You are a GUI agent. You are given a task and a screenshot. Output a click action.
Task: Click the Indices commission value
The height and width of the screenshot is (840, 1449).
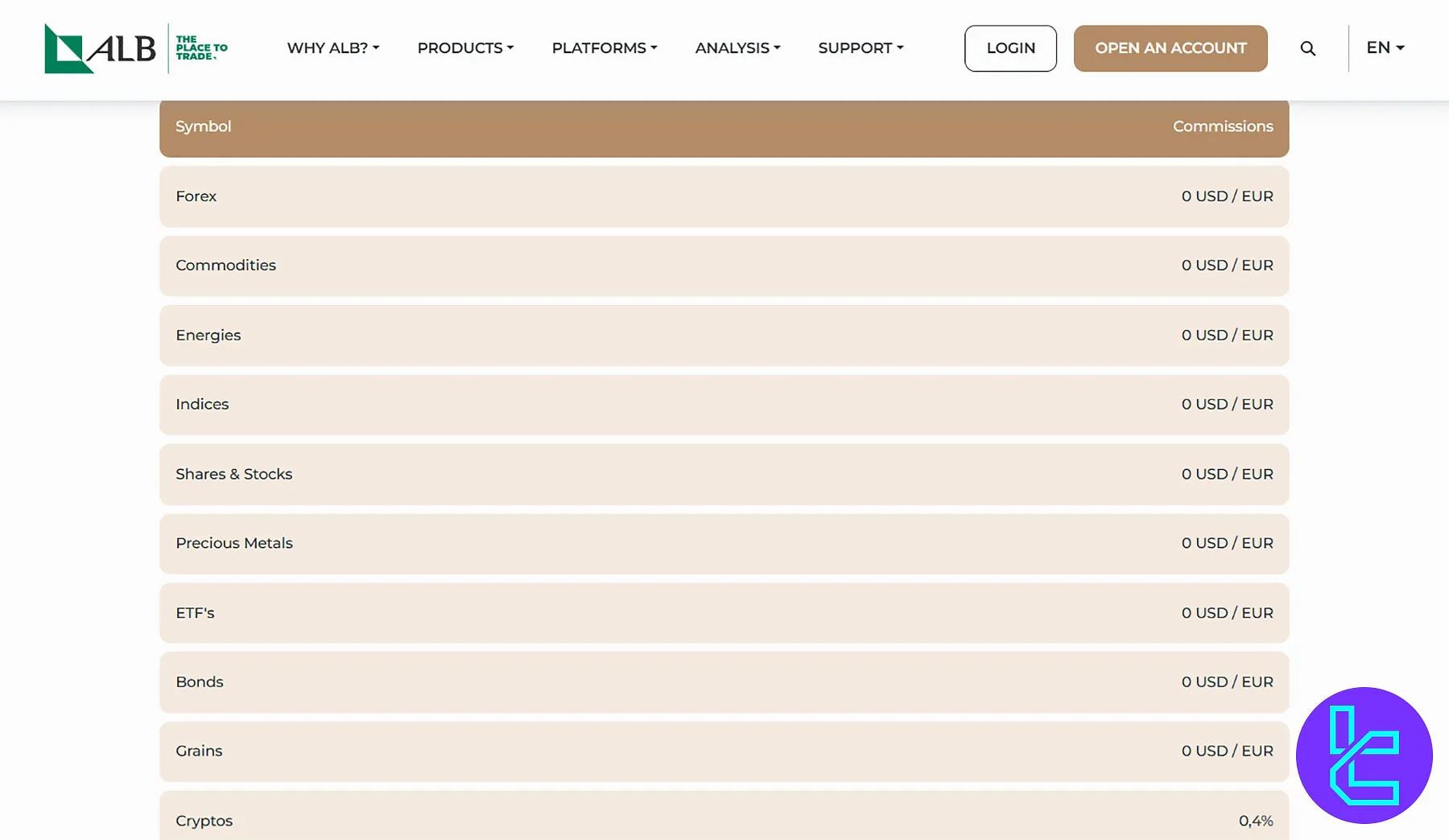1228,404
